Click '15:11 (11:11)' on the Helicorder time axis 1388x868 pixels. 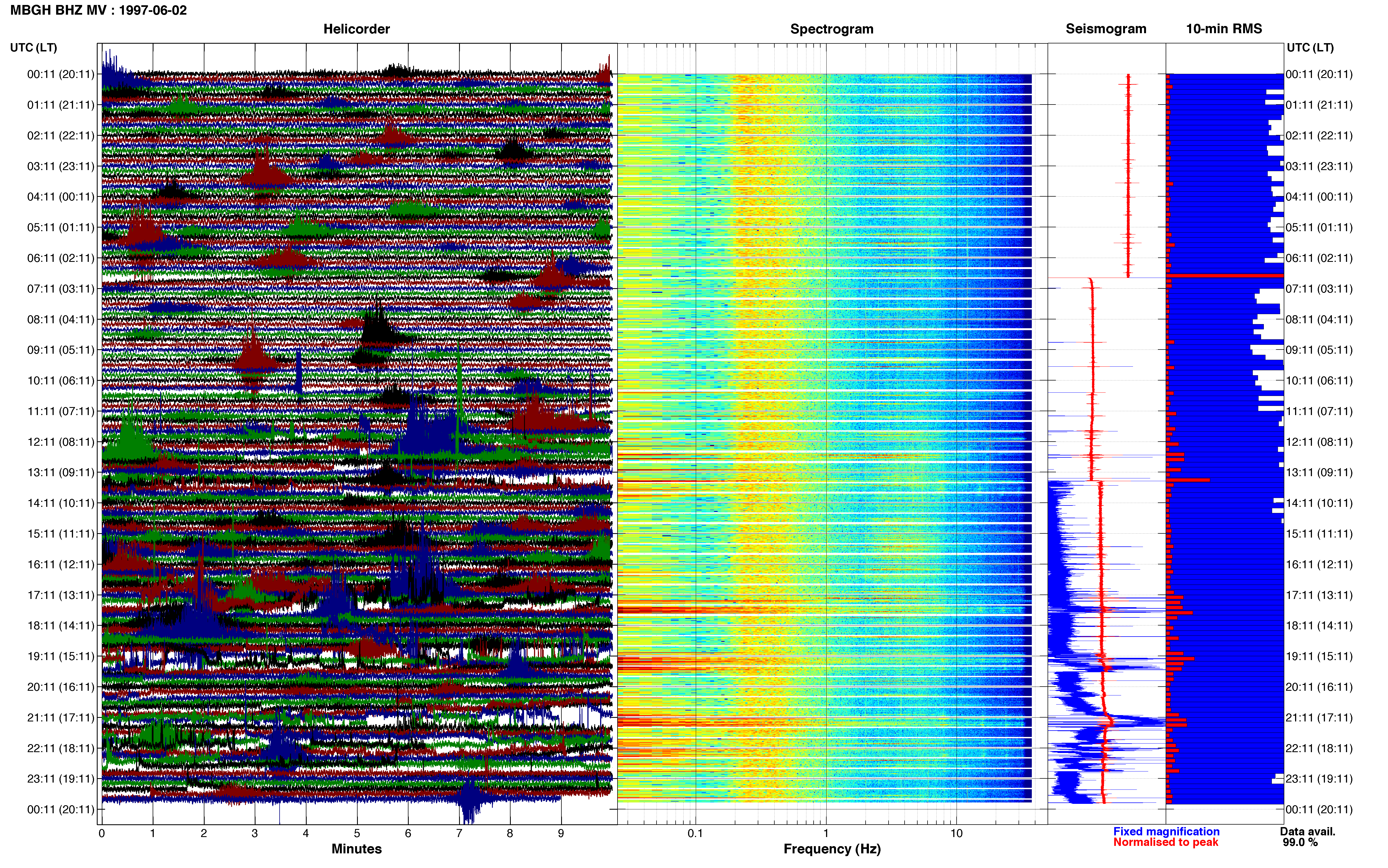pos(61,534)
